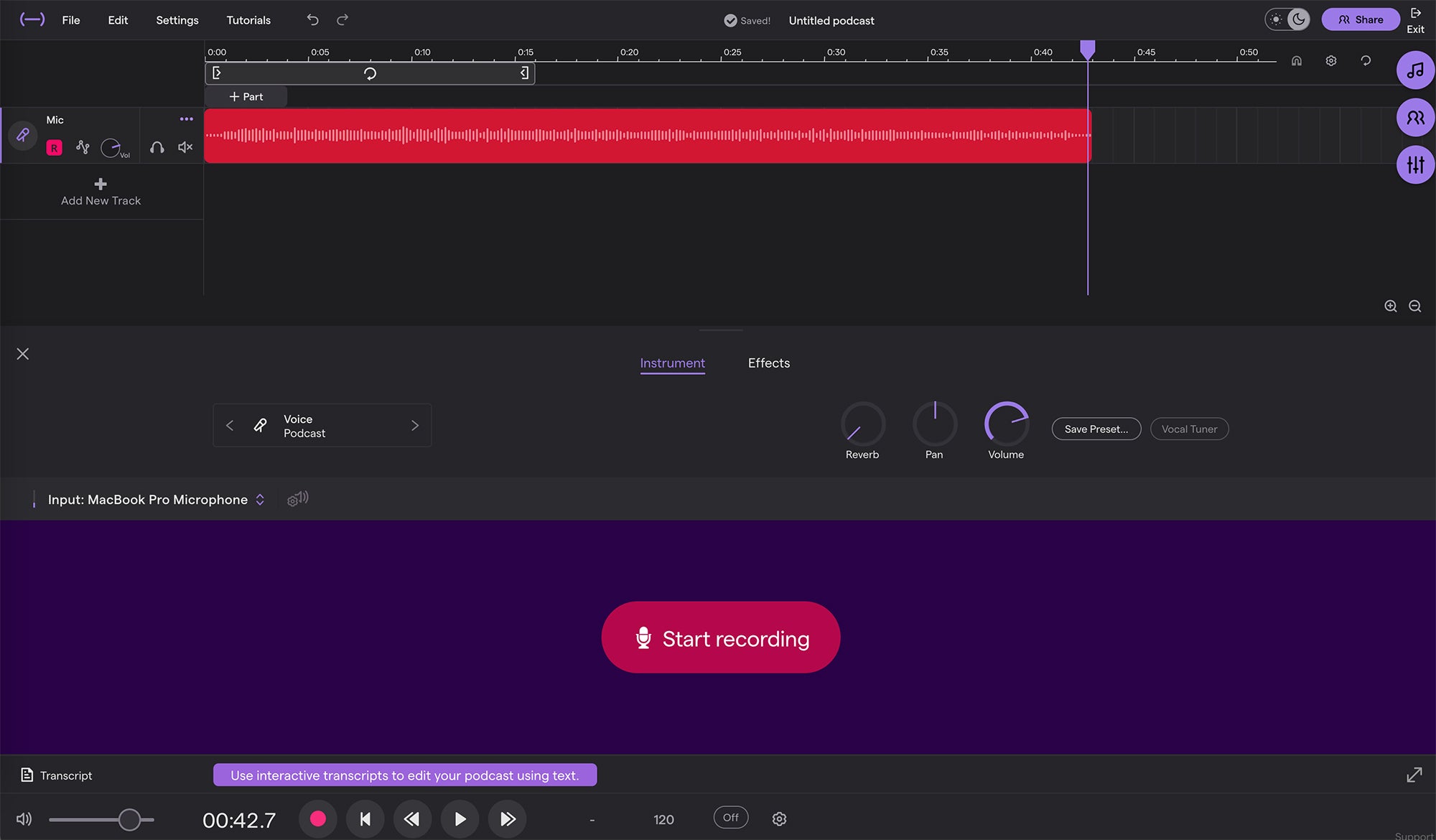Click the zoom in magnifier icon
The height and width of the screenshot is (840, 1436).
1391,307
